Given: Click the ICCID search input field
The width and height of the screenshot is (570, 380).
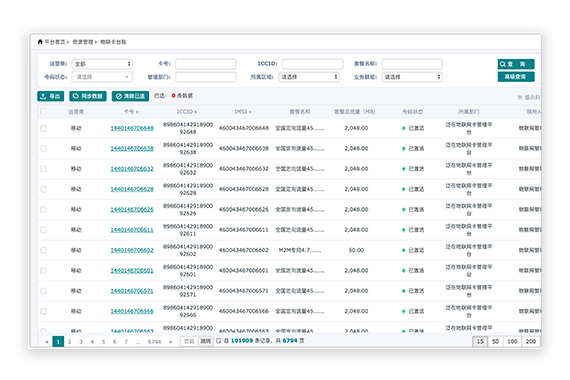Looking at the screenshot, I should pos(312,64).
